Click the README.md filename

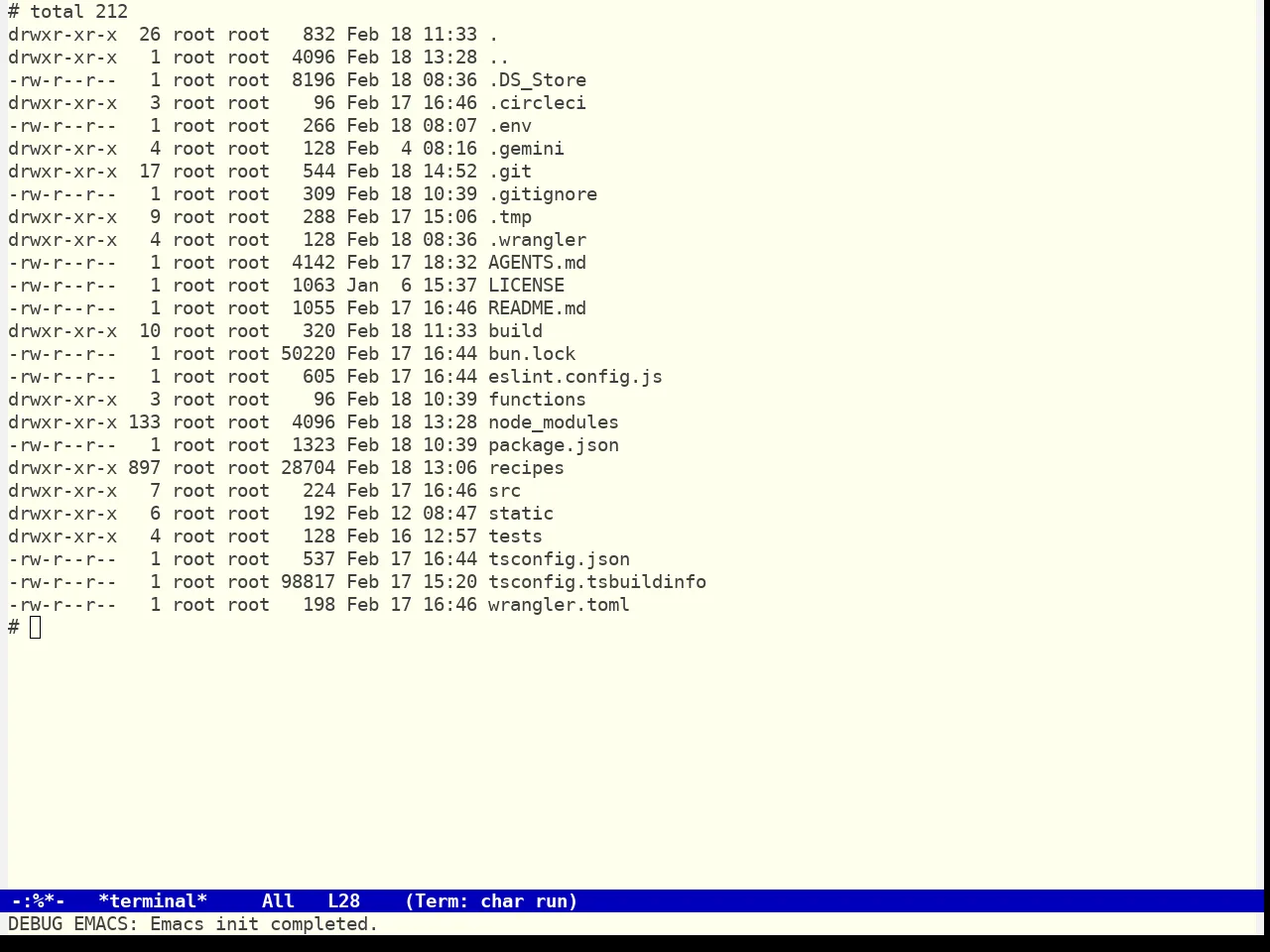pyautogui.click(x=537, y=308)
